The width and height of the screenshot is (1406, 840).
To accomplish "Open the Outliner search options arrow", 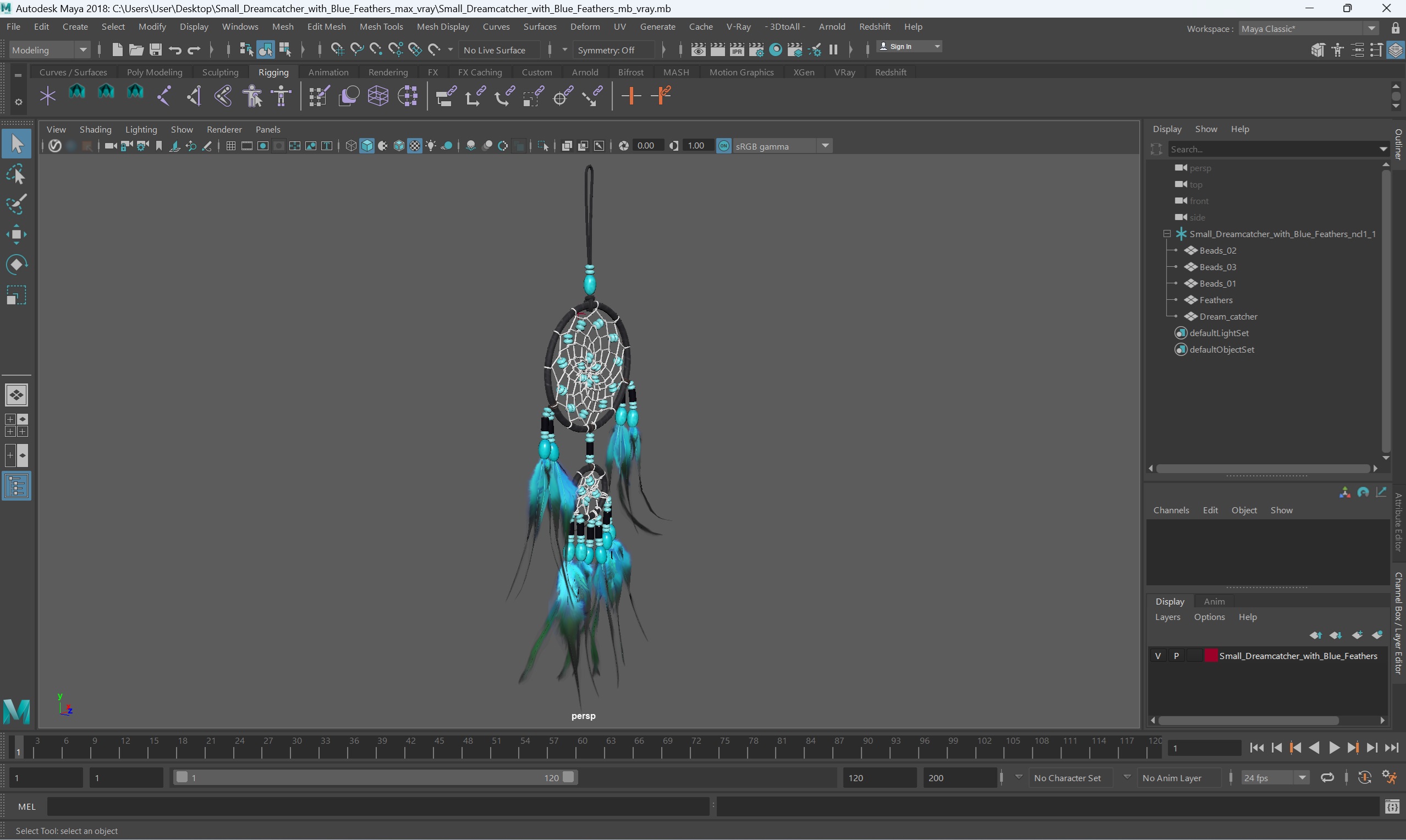I will 1383,149.
